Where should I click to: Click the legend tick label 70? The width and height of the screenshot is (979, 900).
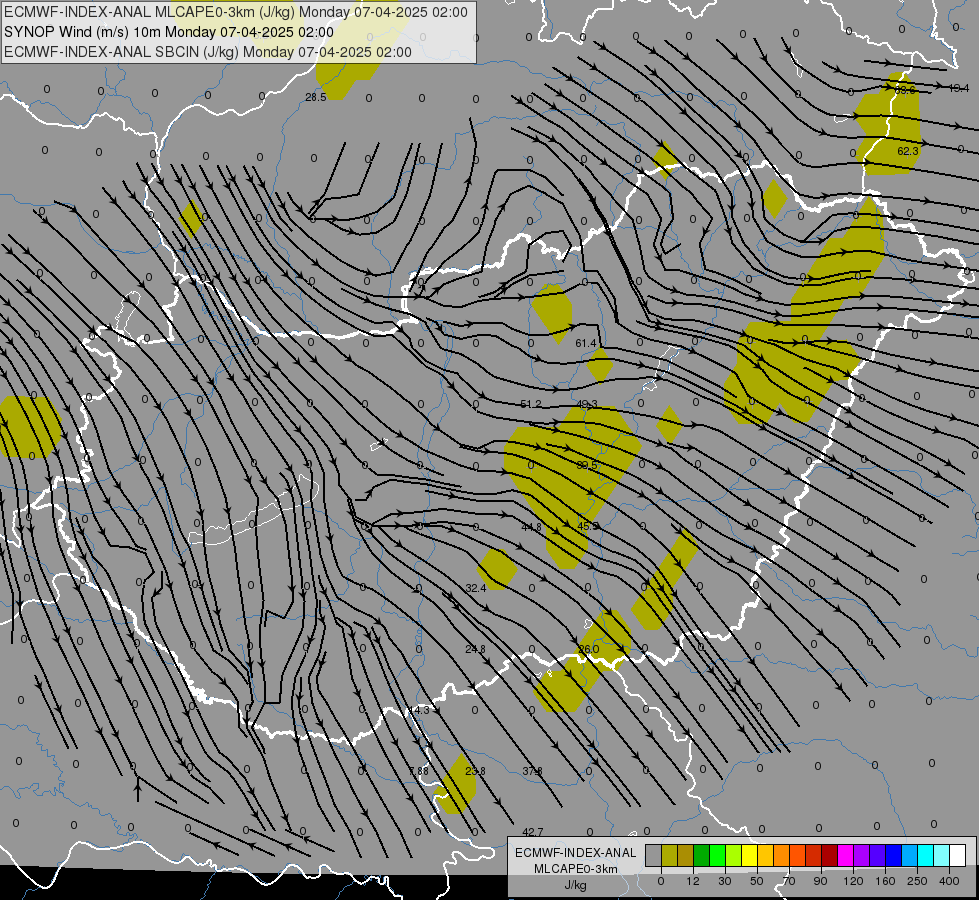click(x=789, y=881)
